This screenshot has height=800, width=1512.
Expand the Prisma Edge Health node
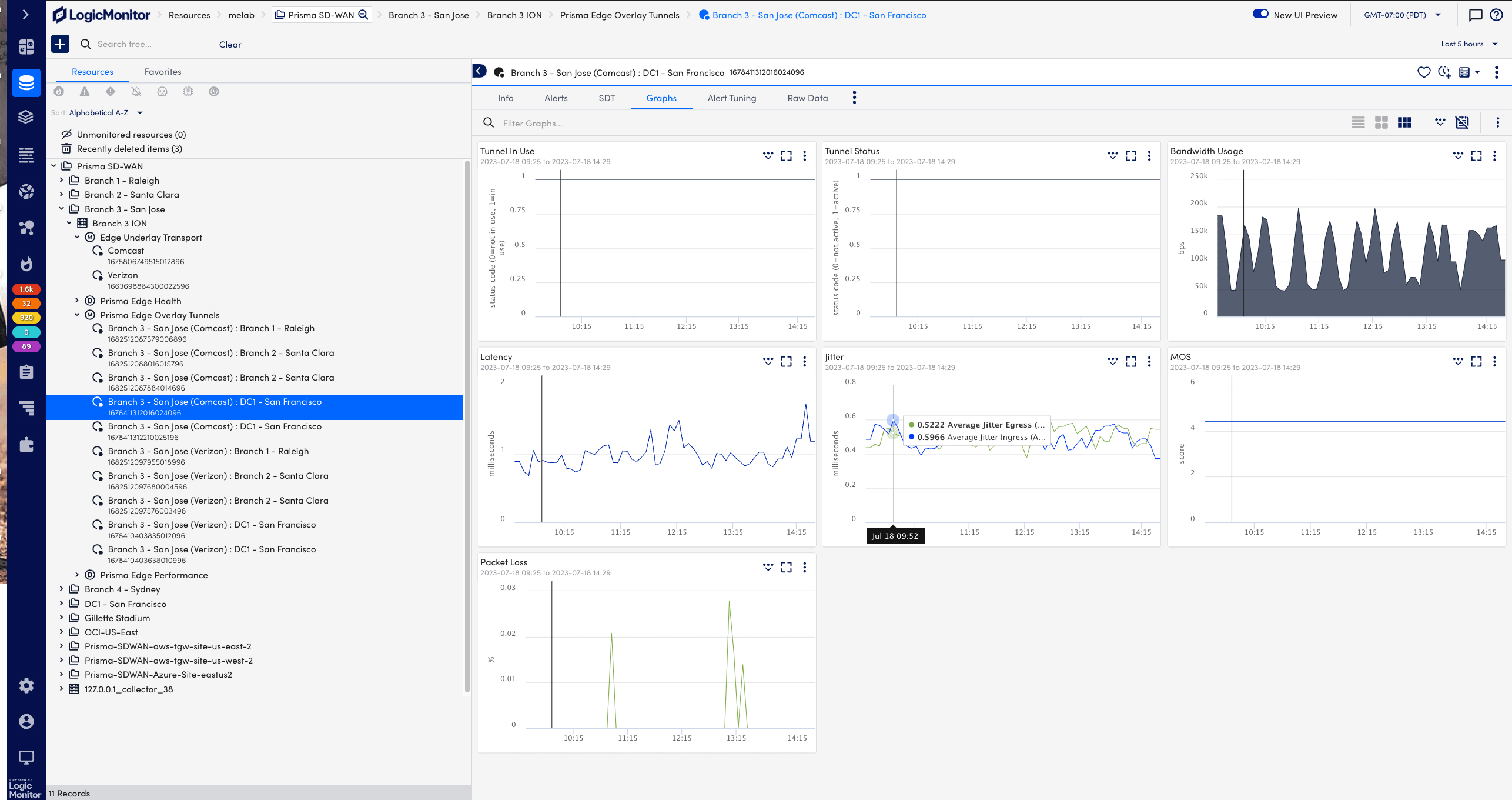[x=76, y=301]
